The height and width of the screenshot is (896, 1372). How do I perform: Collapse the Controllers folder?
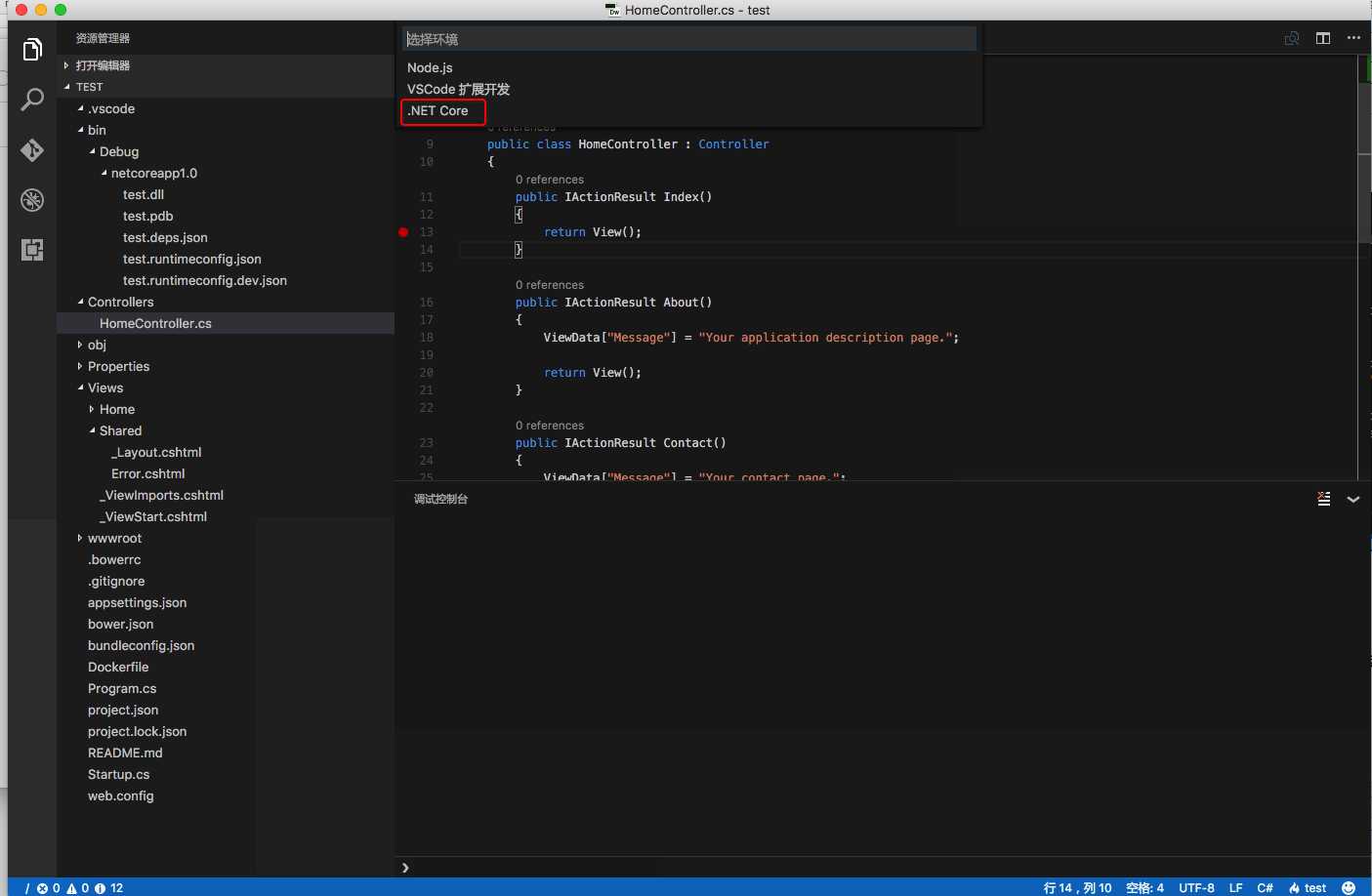click(120, 303)
